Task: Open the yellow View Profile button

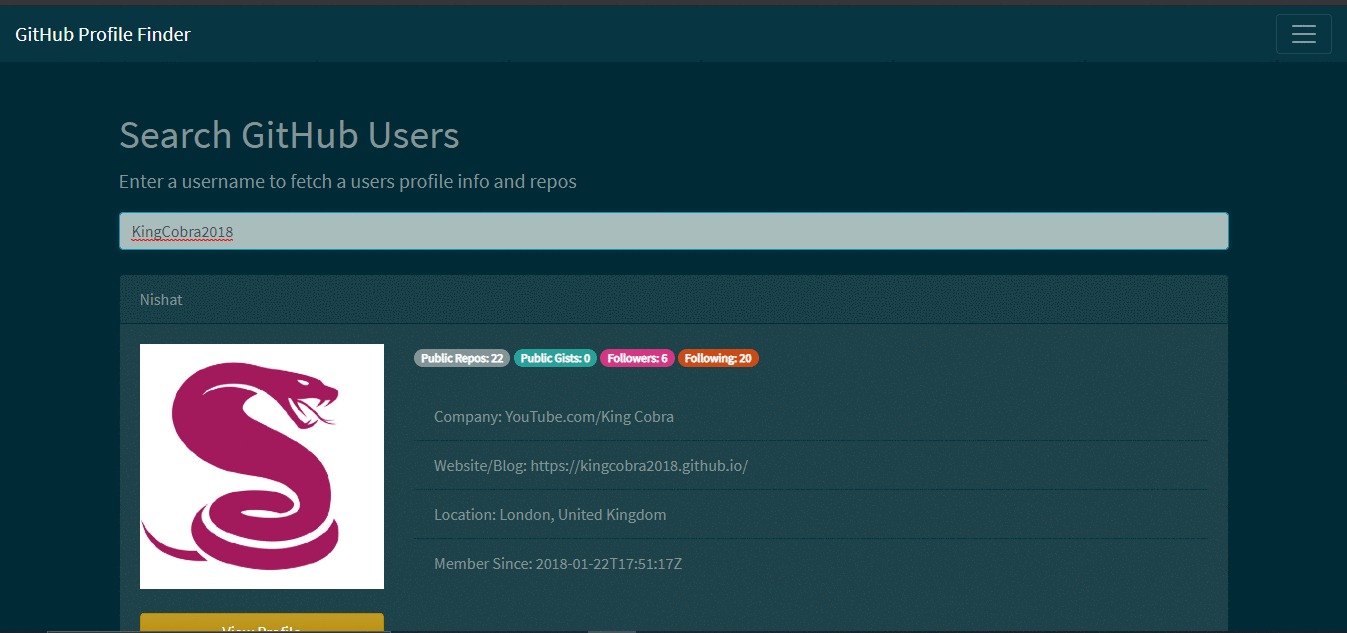Action: point(262,623)
